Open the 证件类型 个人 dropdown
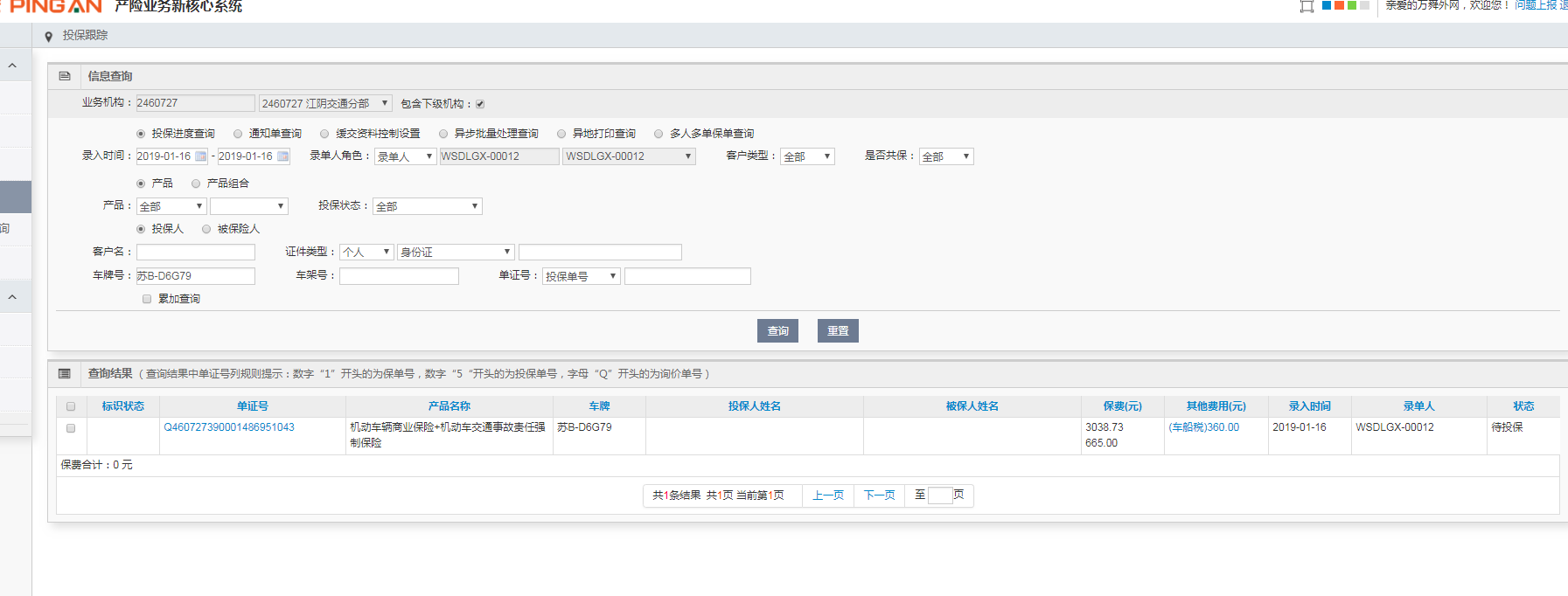This screenshot has width=1568, height=596. tap(366, 252)
